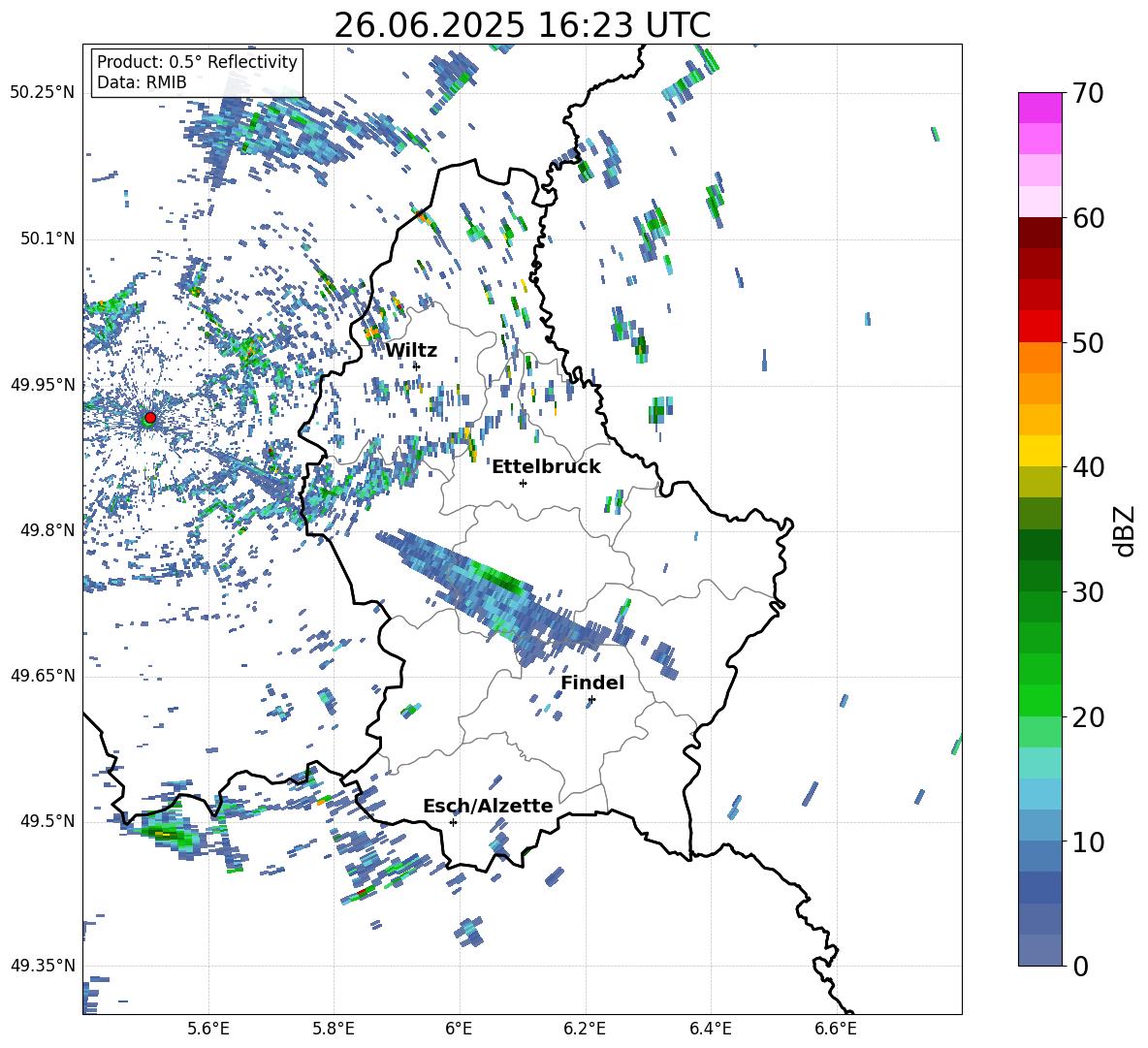This screenshot has height=1048, width=1148.
Task: Click the colorbar tick label 0
Action: point(1080,966)
